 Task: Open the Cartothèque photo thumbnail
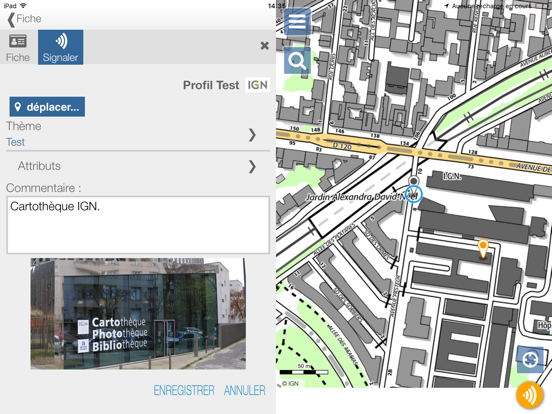[138, 314]
